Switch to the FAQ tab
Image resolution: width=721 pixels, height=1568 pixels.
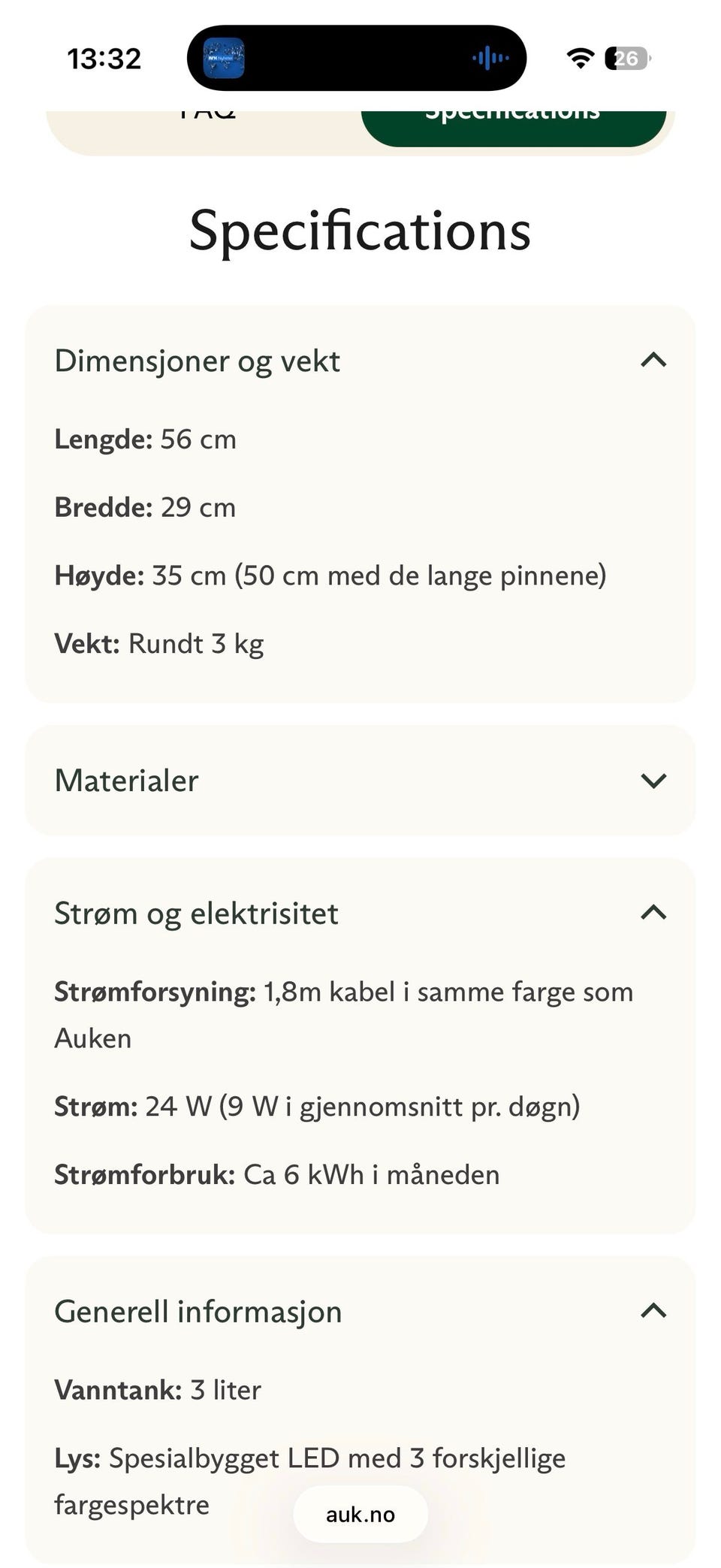tap(207, 128)
